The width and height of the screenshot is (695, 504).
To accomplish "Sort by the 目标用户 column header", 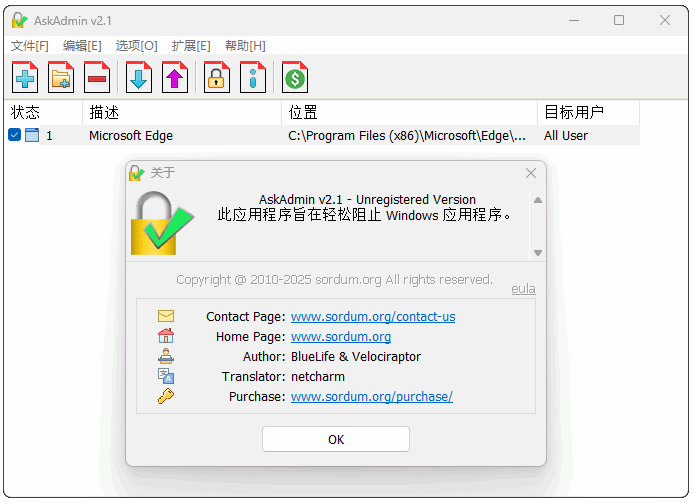I will tap(589, 113).
